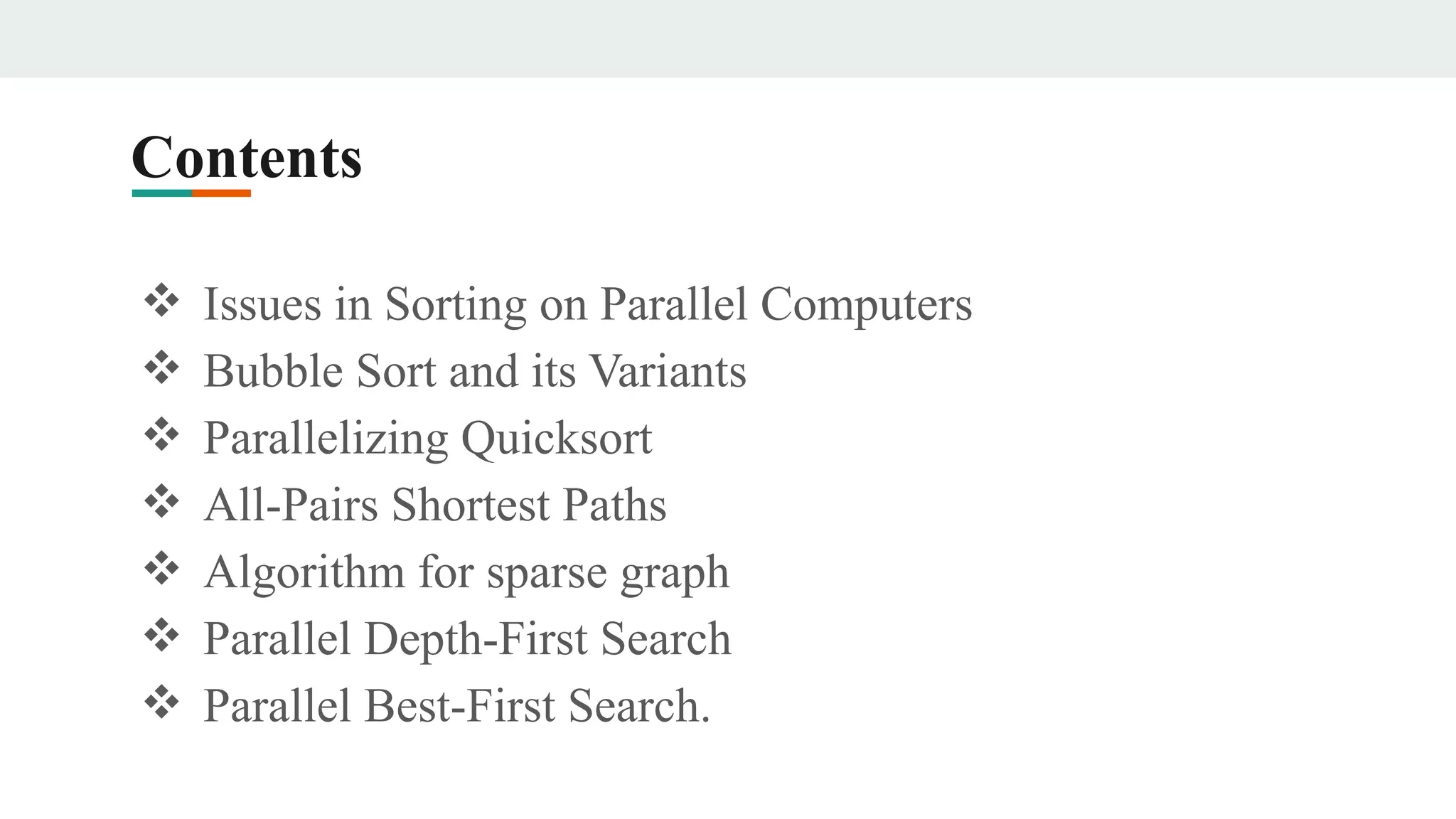Click the diamond bullet before Bubble Sort
The height and width of the screenshot is (819, 1456).
(161, 368)
